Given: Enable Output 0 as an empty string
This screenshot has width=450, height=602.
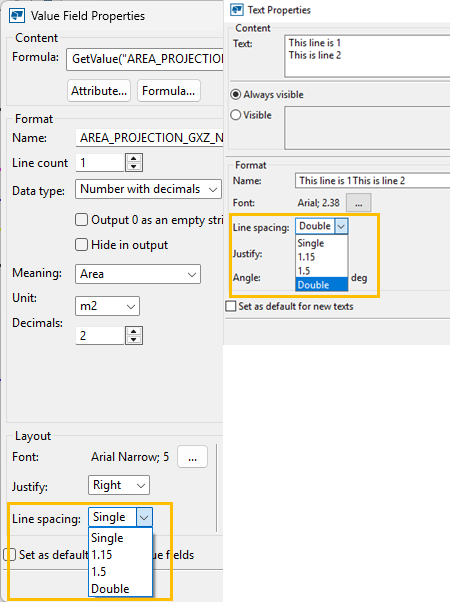Looking at the screenshot, I should click(x=81, y=220).
